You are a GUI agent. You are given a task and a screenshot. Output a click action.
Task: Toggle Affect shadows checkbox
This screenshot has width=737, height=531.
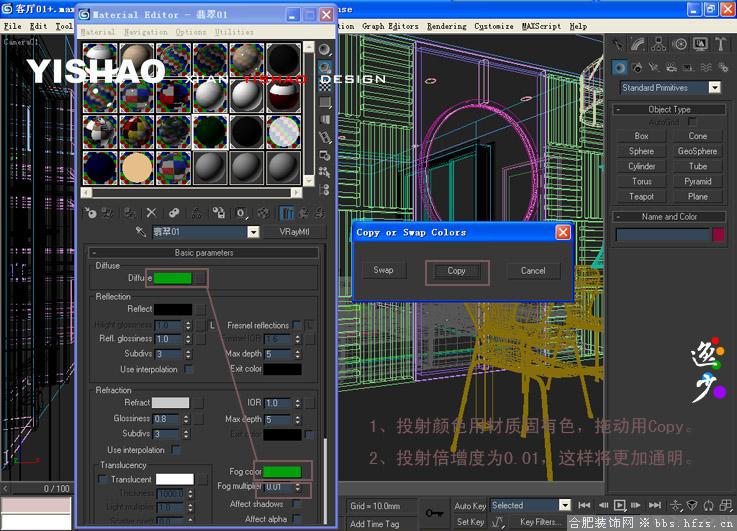click(297, 504)
